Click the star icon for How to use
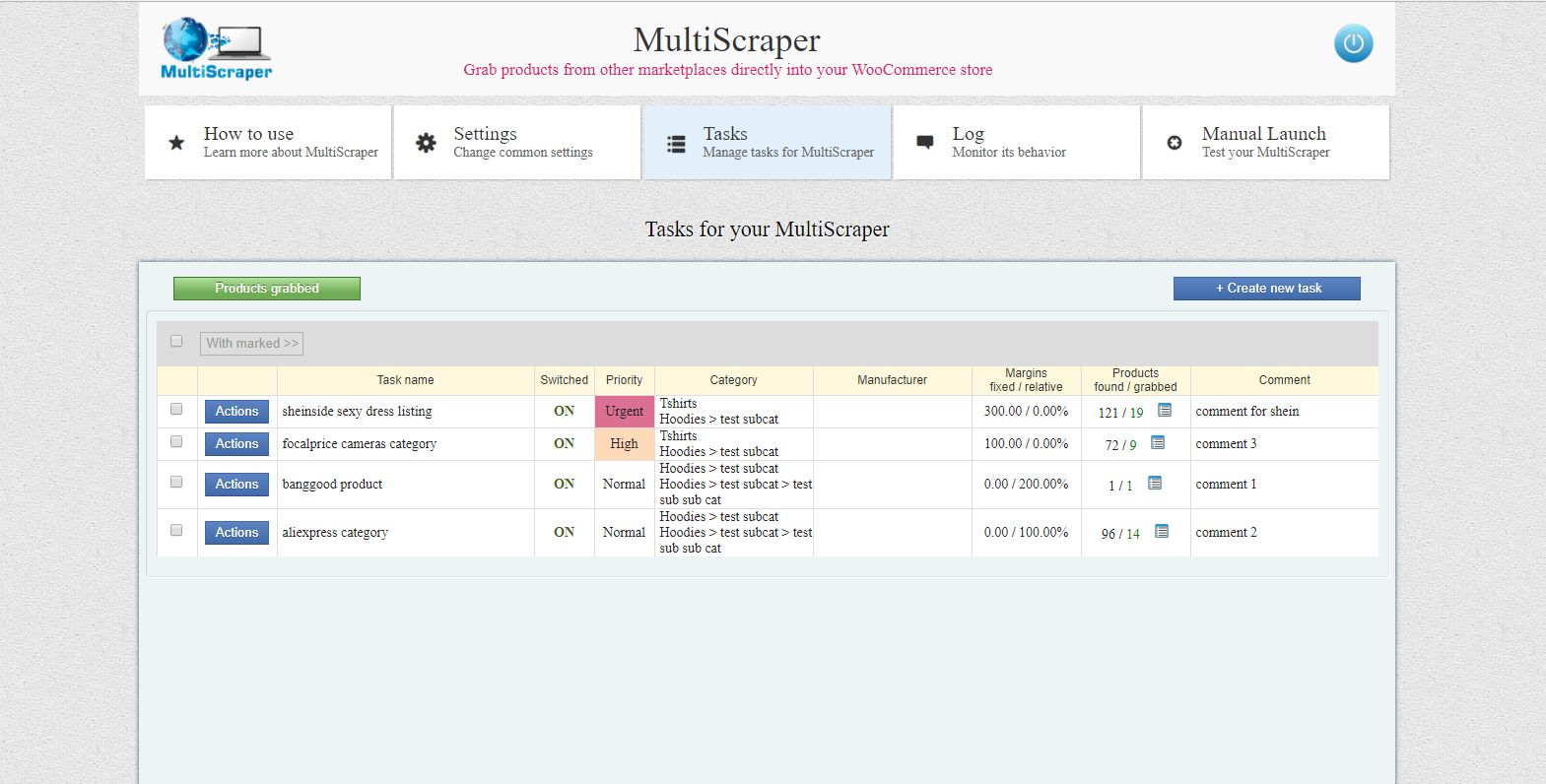Viewport: 1546px width, 784px height. (x=176, y=143)
